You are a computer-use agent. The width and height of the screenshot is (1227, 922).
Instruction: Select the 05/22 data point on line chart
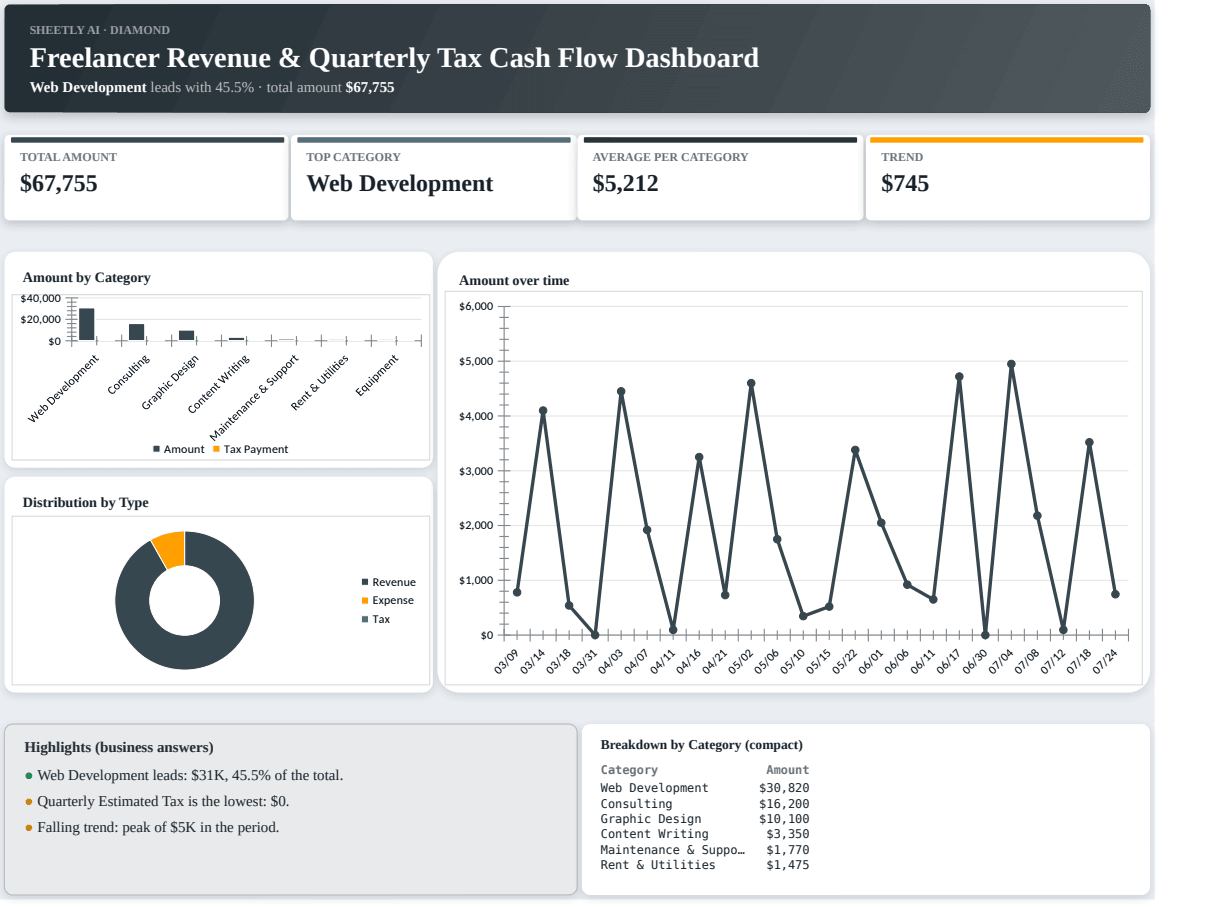point(855,450)
